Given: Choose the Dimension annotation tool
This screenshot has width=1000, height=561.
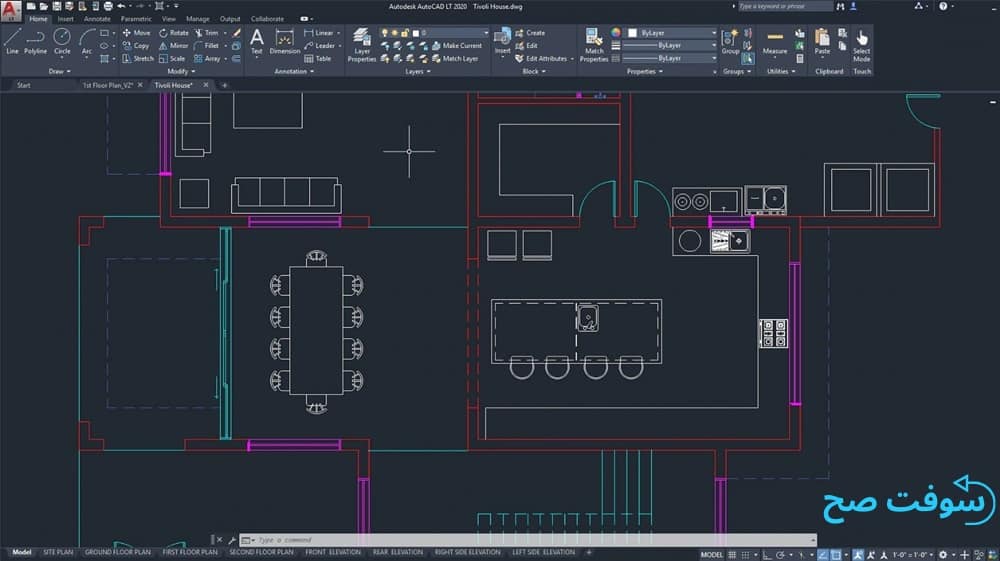Looking at the screenshot, I should coord(285,42).
